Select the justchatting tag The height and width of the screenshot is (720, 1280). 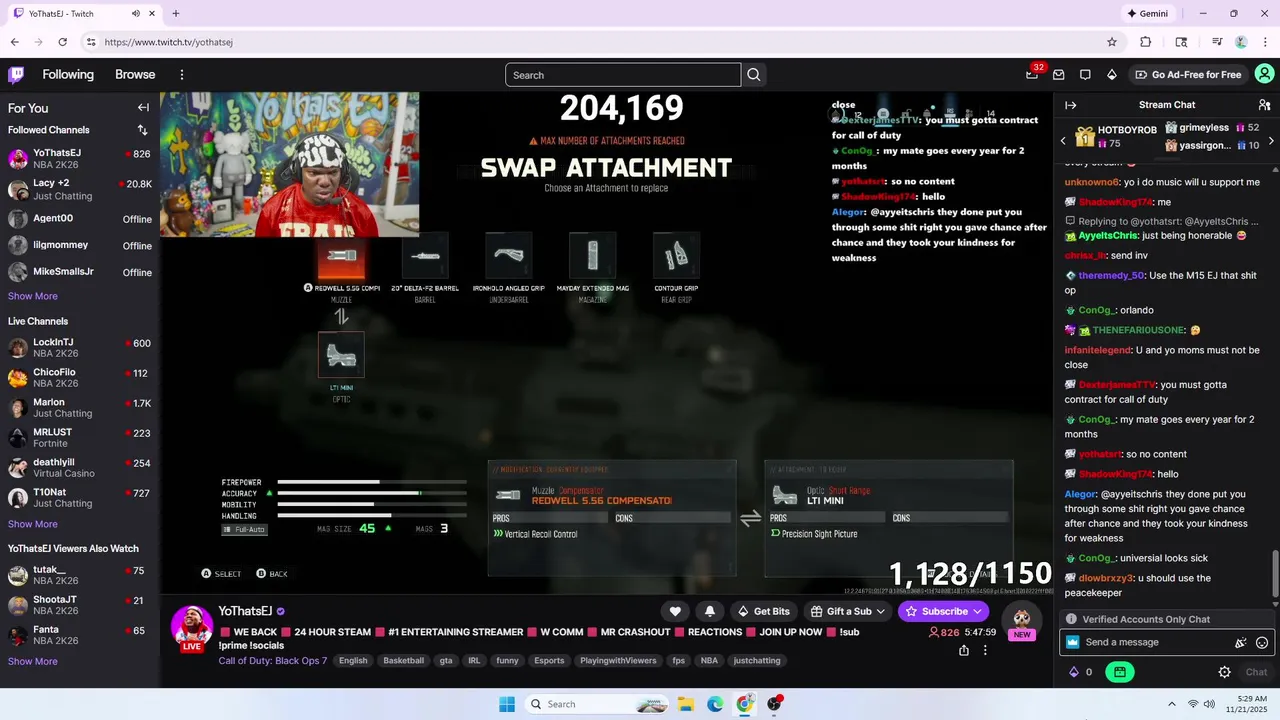coord(757,661)
